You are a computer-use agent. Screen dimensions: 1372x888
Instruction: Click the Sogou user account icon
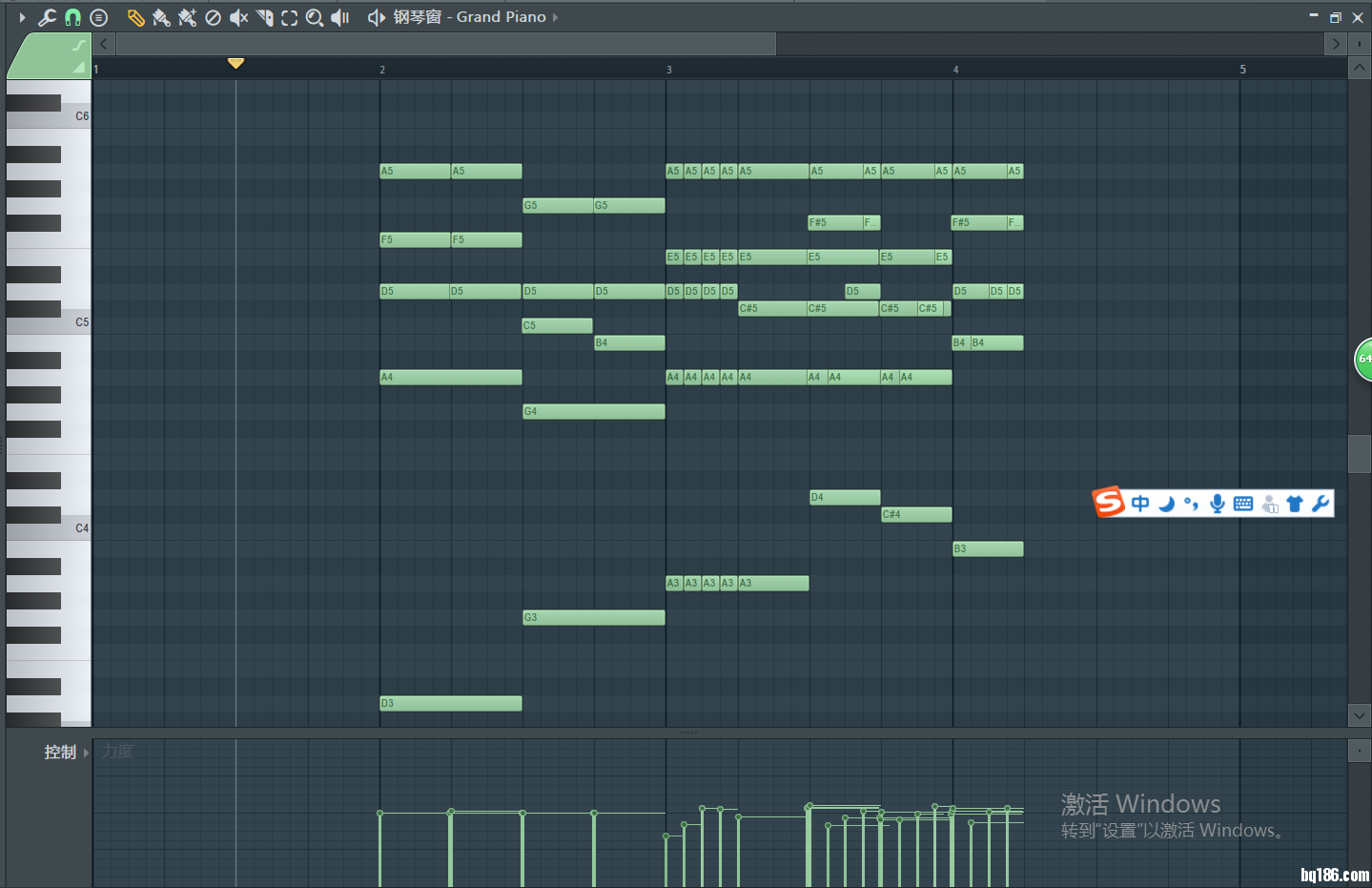[1269, 505]
